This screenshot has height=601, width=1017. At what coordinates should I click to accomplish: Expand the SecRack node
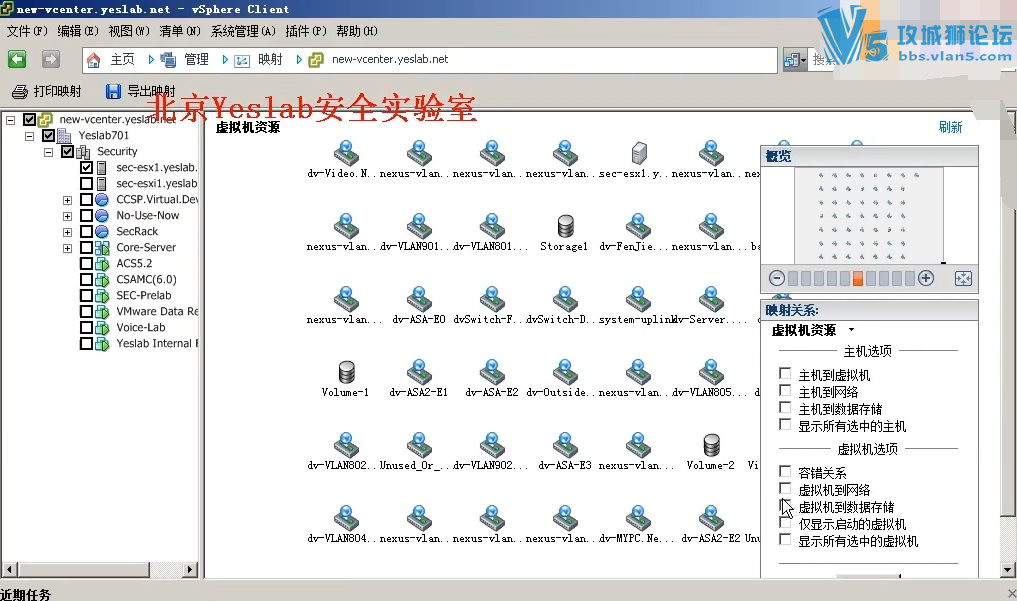(x=67, y=232)
